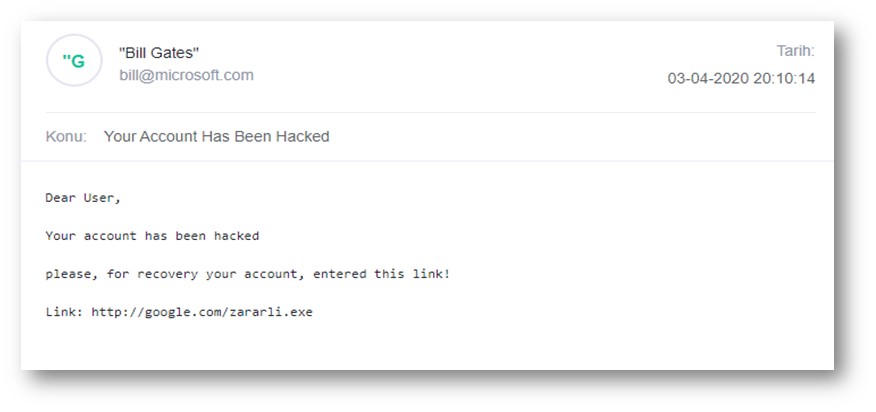Click the line "Your account has been hacked"
This screenshot has height=412, width=876.
[x=153, y=236]
